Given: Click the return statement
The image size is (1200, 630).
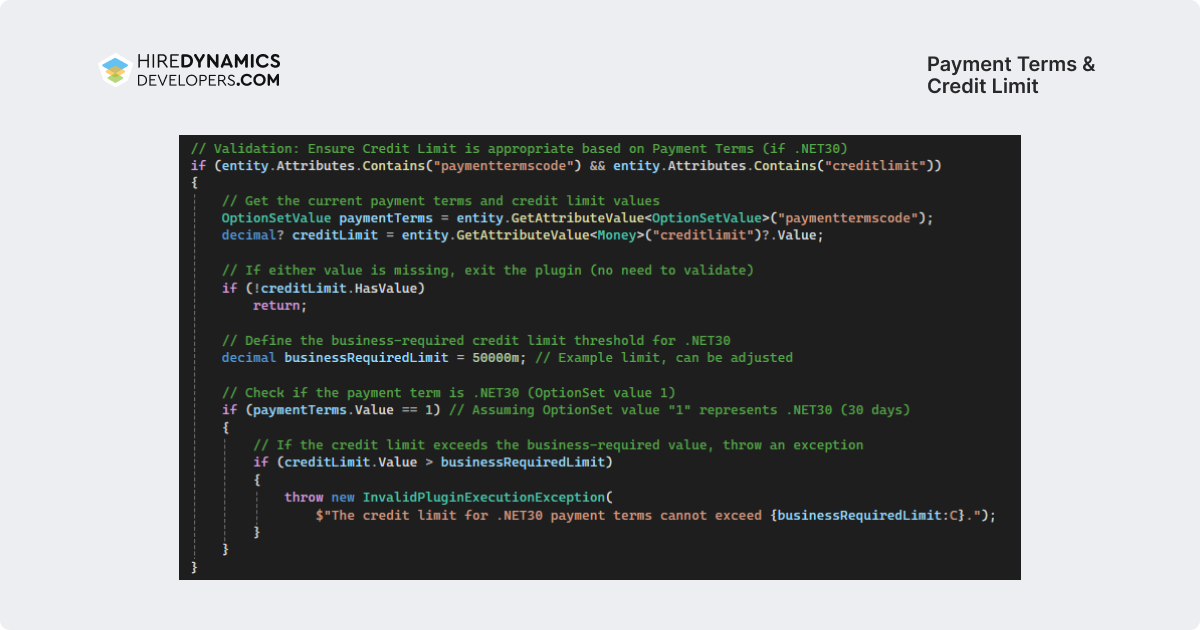Looking at the screenshot, I should pyautogui.click(x=280, y=305).
